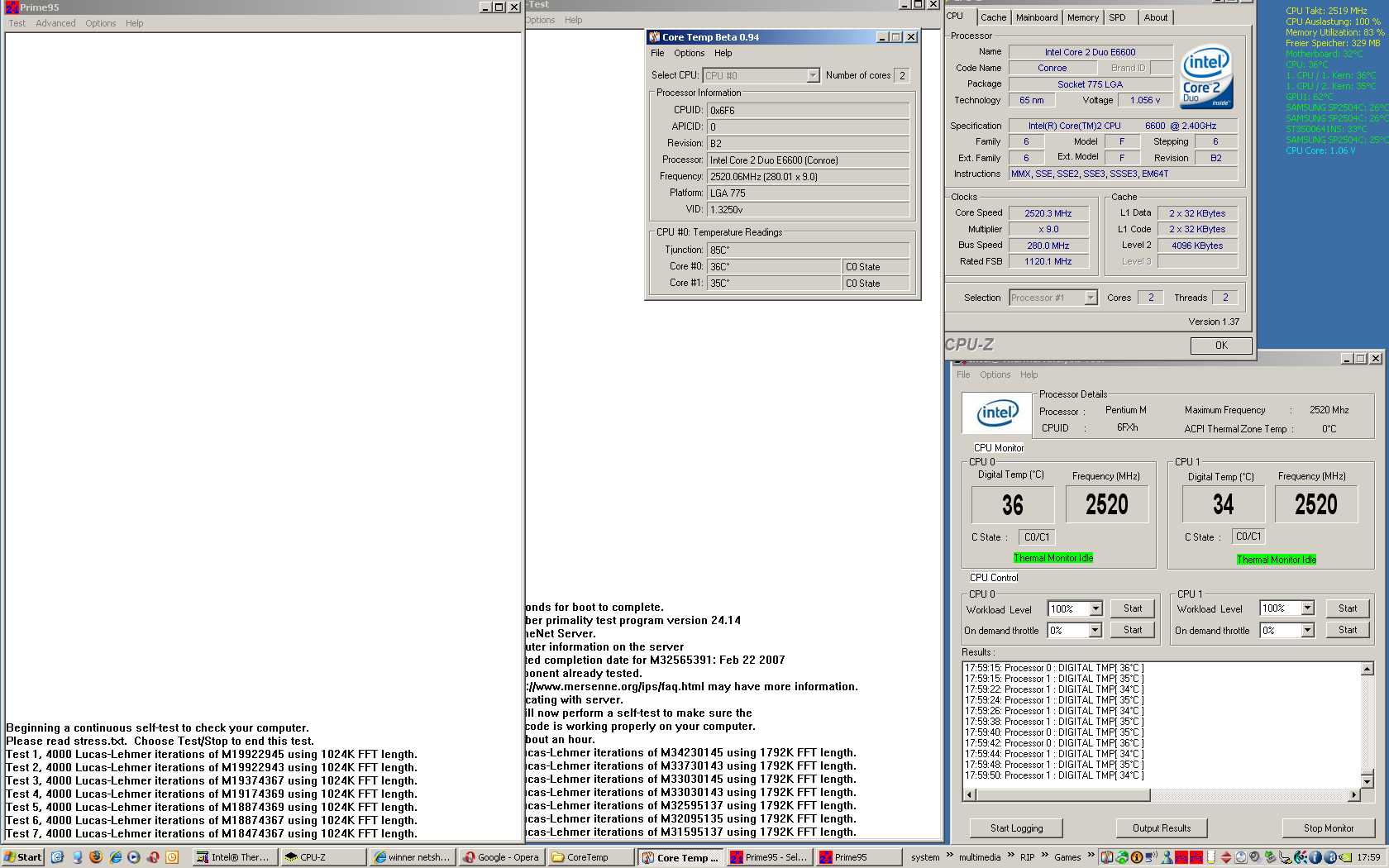Click the yellow info icon in system tray

pyautogui.click(x=1137, y=857)
